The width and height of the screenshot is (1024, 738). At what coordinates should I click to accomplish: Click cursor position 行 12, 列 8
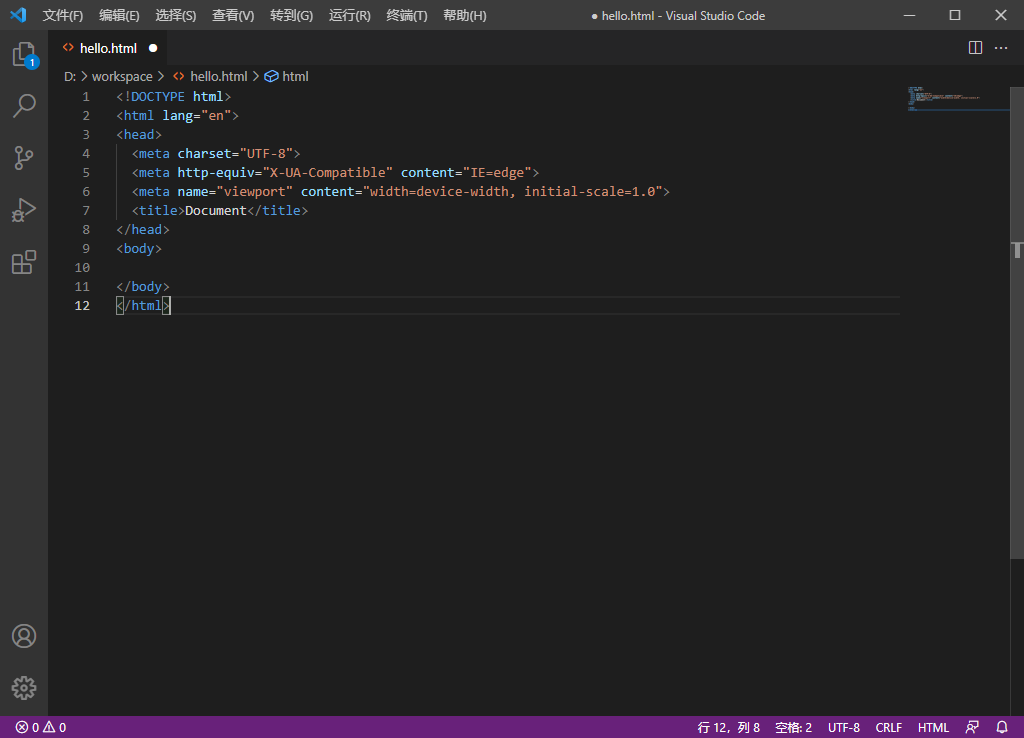729,727
